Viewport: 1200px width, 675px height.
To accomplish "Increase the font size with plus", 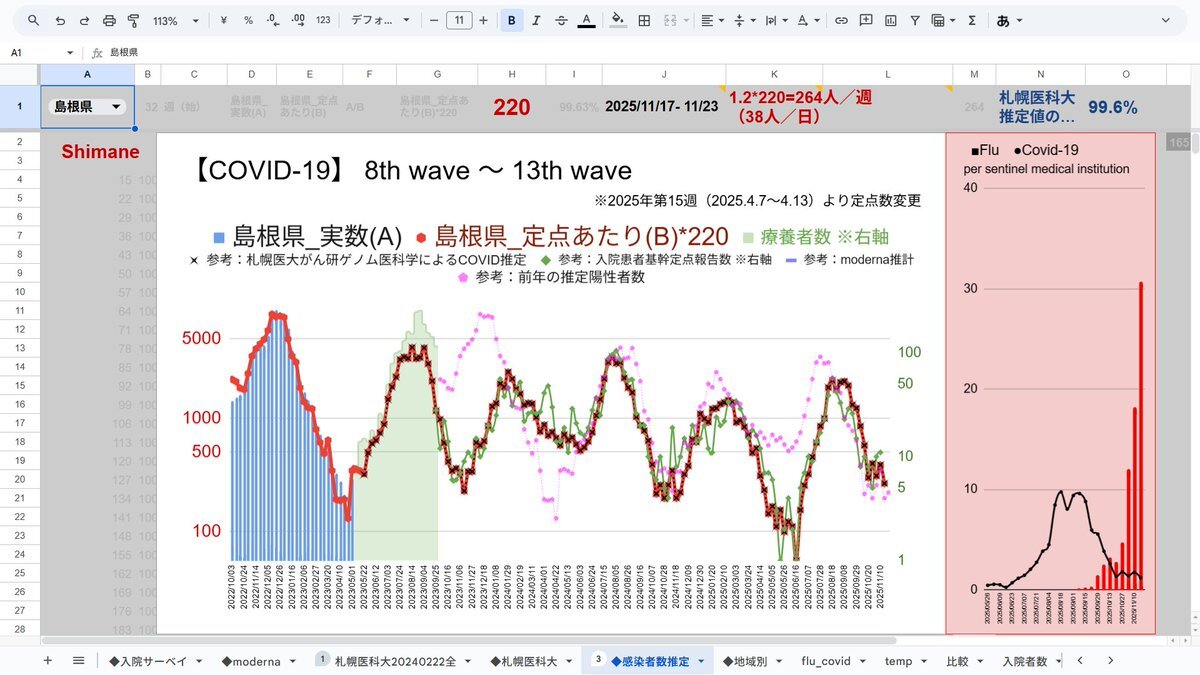I will [x=484, y=20].
